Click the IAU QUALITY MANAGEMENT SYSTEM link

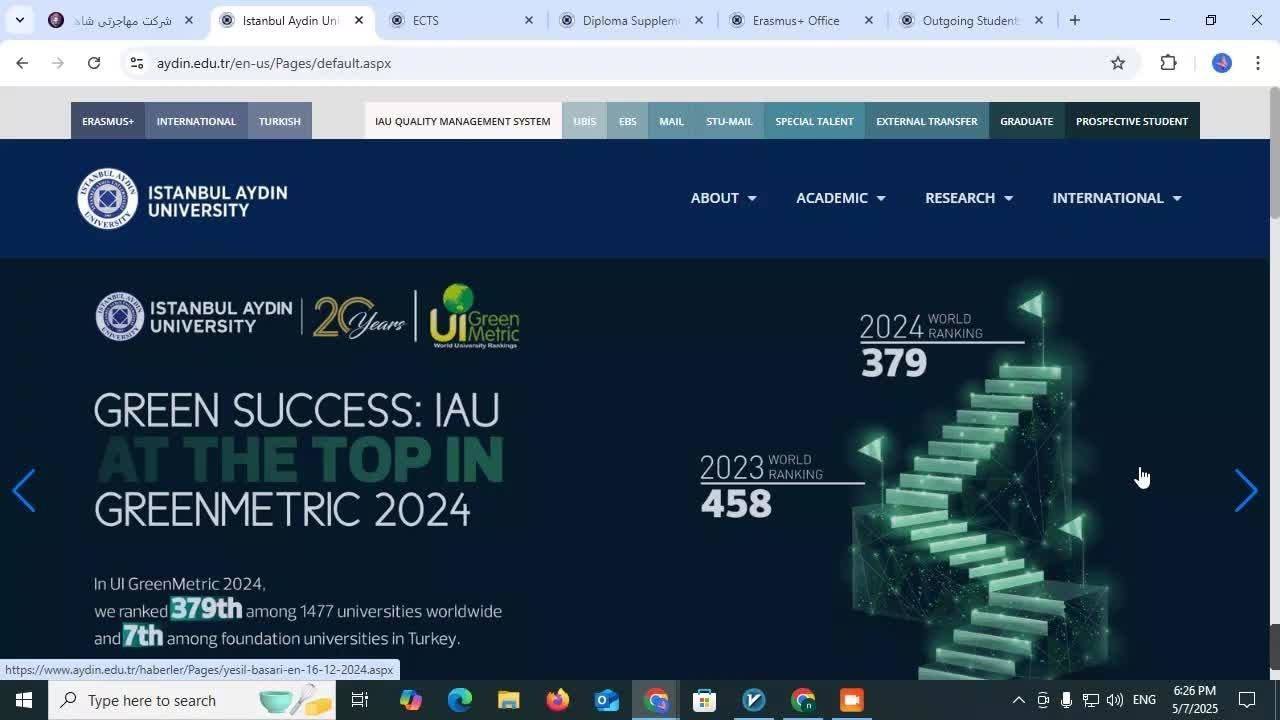[462, 121]
